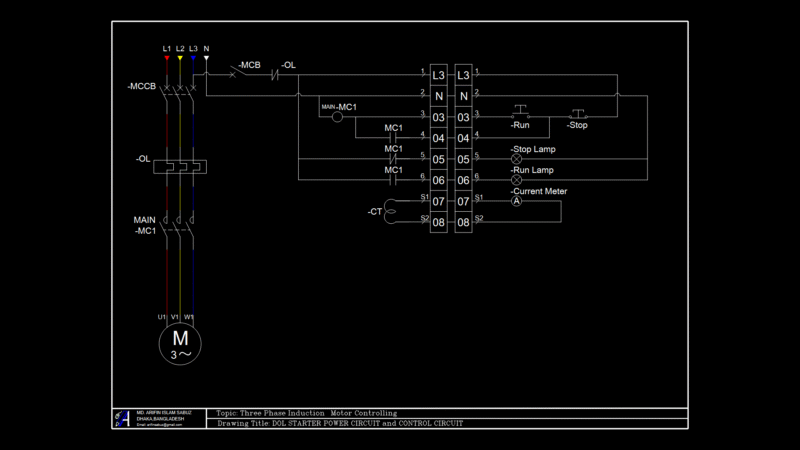Screen dimensions: 800x450
Task: Select the Stop Lamp crossed-circle symbol
Action: click(x=516, y=159)
